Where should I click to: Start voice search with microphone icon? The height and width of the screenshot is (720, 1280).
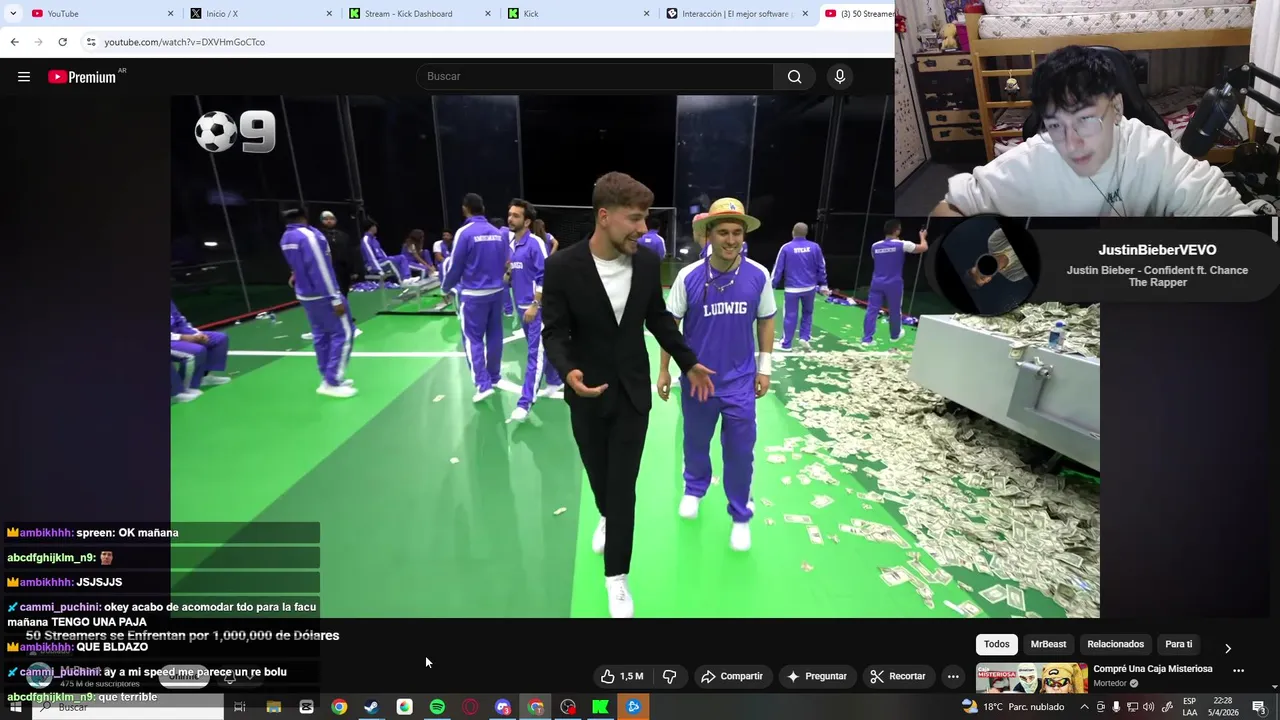(840, 77)
